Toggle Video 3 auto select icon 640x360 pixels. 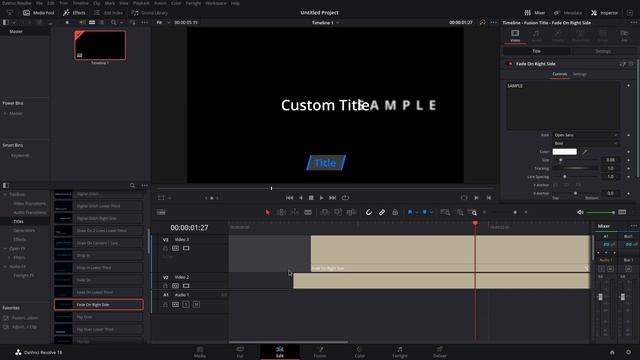[176, 248]
